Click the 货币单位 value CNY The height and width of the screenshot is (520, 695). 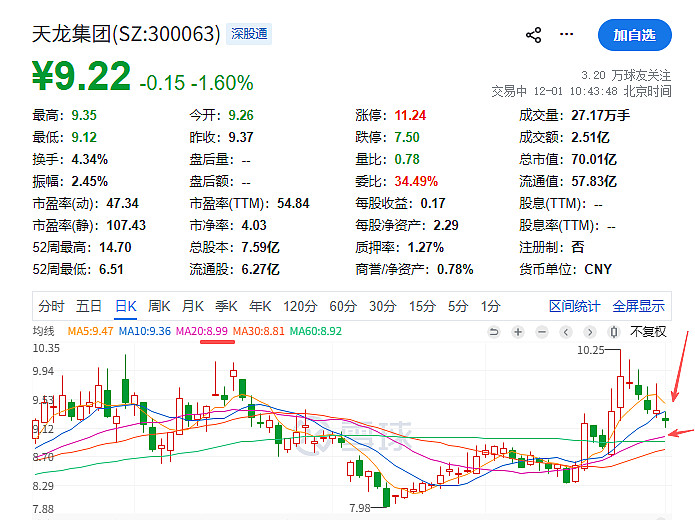(x=598, y=270)
